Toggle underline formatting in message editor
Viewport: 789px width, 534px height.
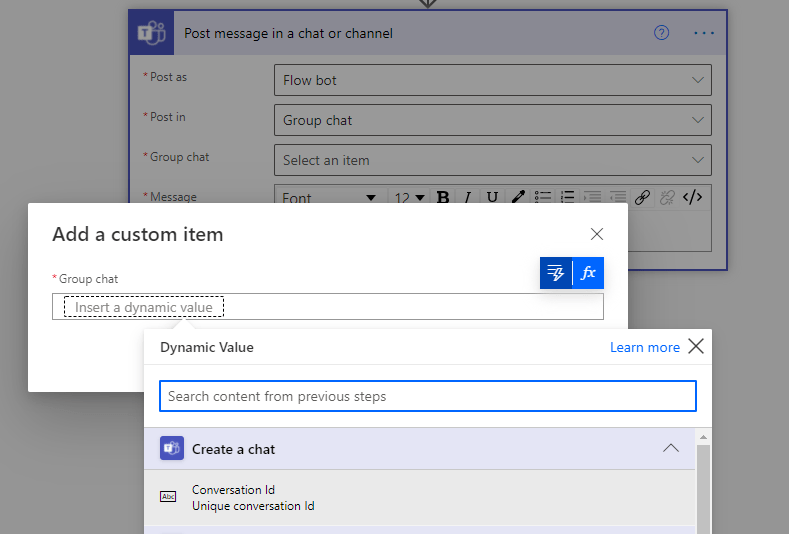pyautogui.click(x=492, y=197)
